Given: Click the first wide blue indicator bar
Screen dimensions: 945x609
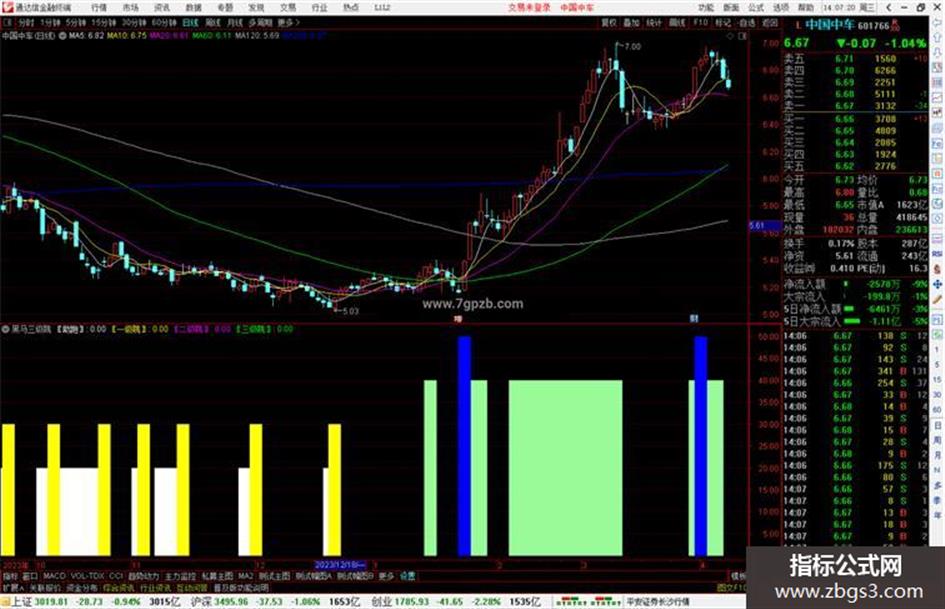Looking at the screenshot, I should point(464,446).
